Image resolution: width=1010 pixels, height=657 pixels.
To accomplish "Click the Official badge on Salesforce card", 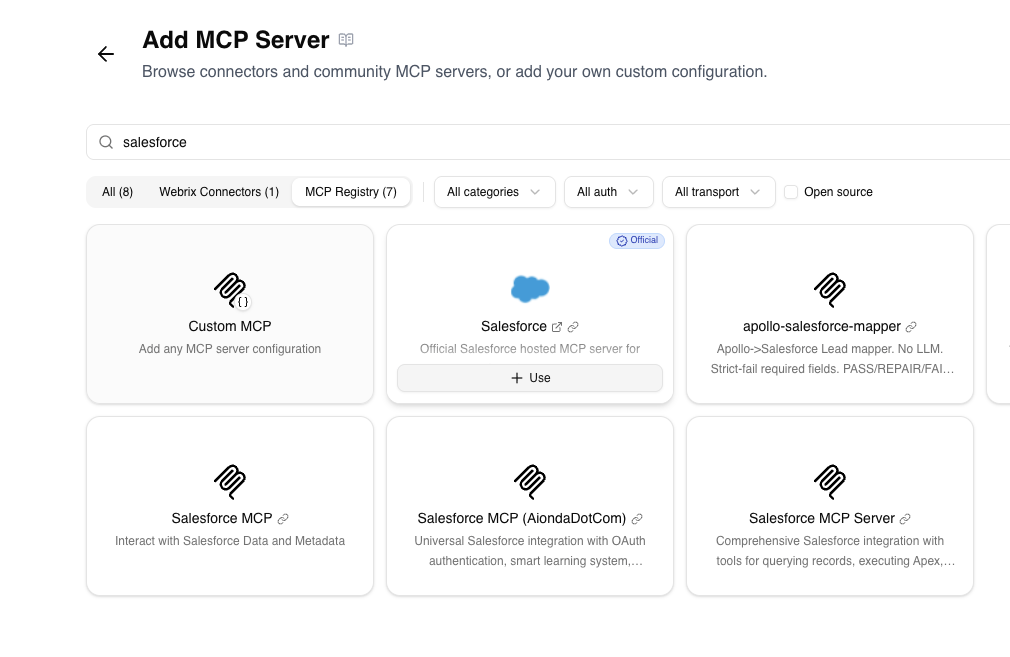I will tap(637, 240).
